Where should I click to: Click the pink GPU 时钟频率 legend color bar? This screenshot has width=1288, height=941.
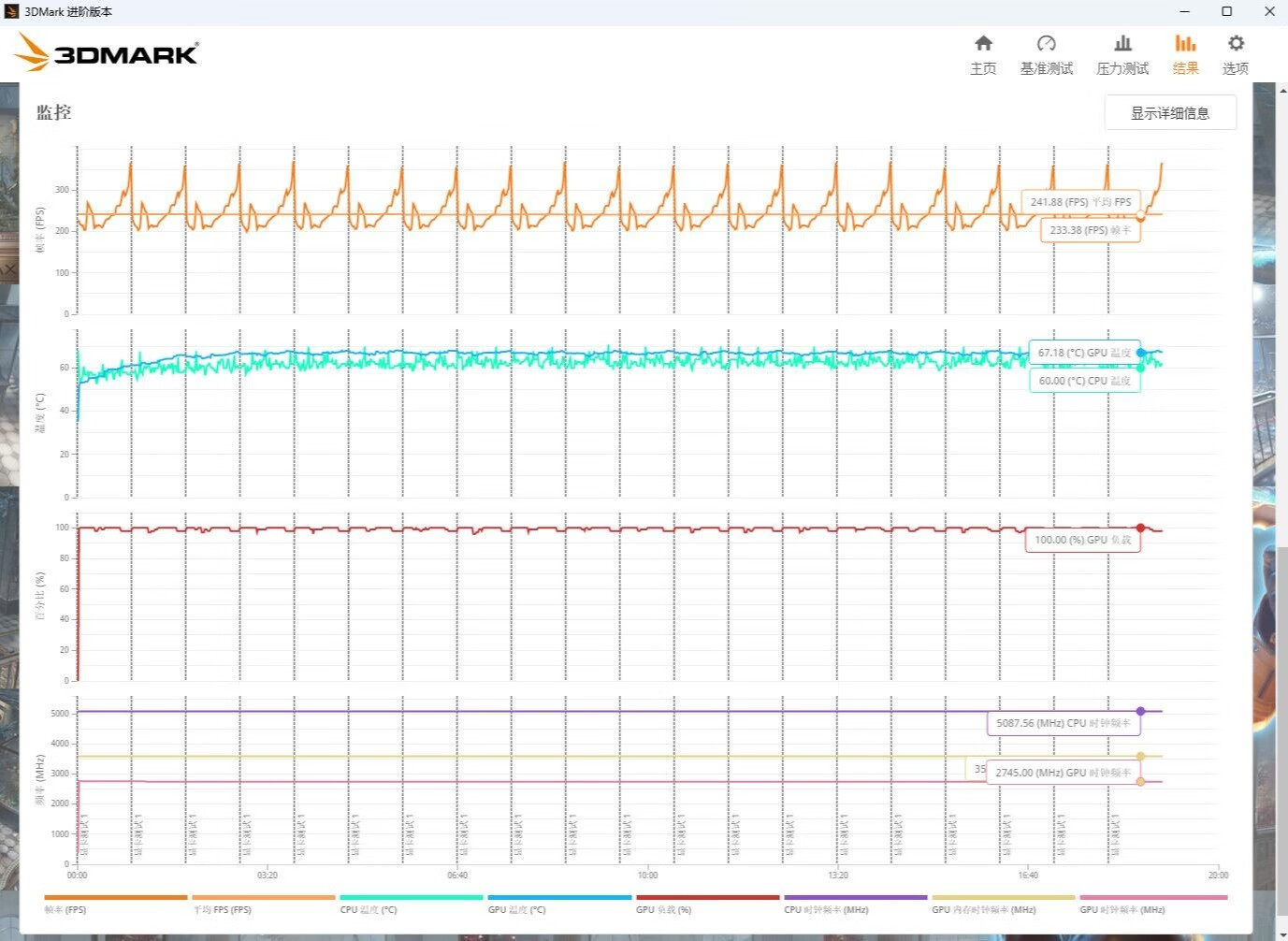[1152, 897]
